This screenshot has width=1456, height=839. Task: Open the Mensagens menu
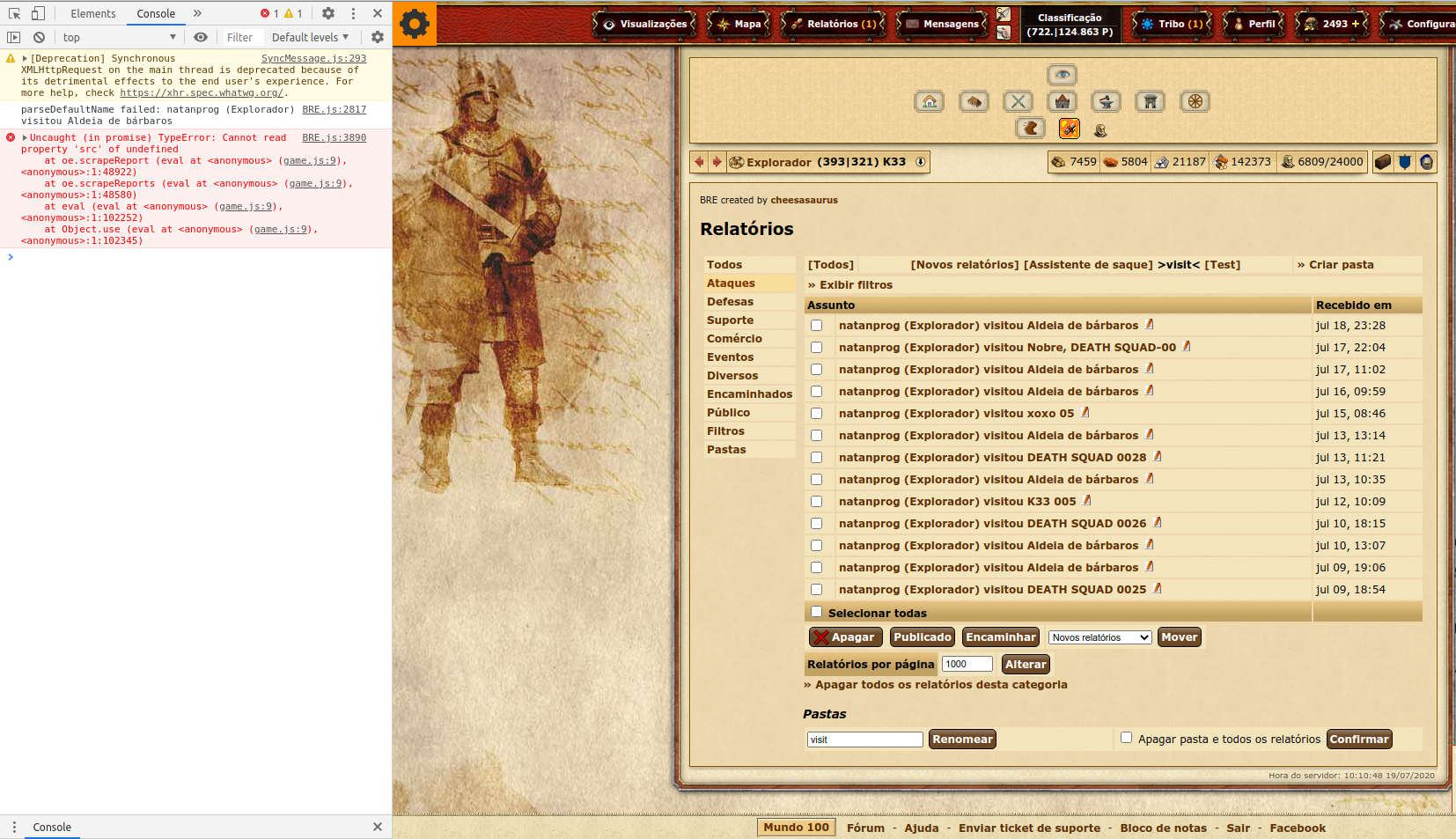coord(943,24)
